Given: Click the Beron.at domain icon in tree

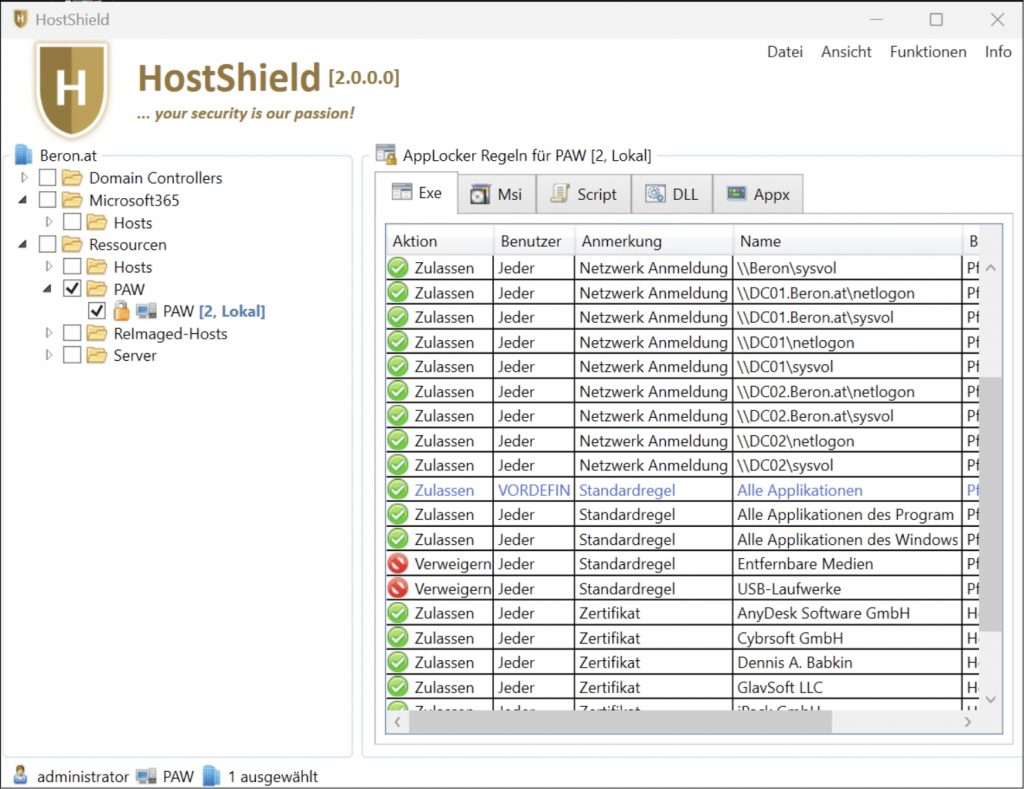Looking at the screenshot, I should point(24,155).
